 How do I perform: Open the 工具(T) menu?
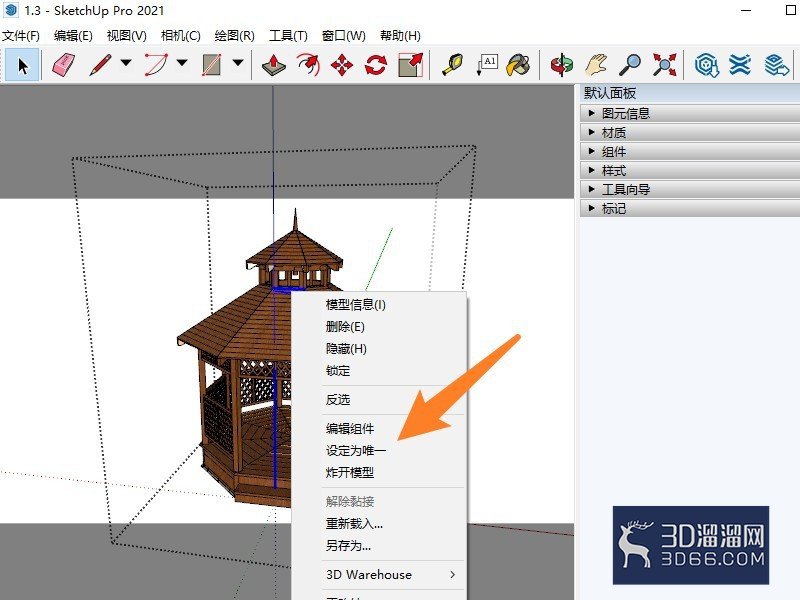pyautogui.click(x=288, y=36)
